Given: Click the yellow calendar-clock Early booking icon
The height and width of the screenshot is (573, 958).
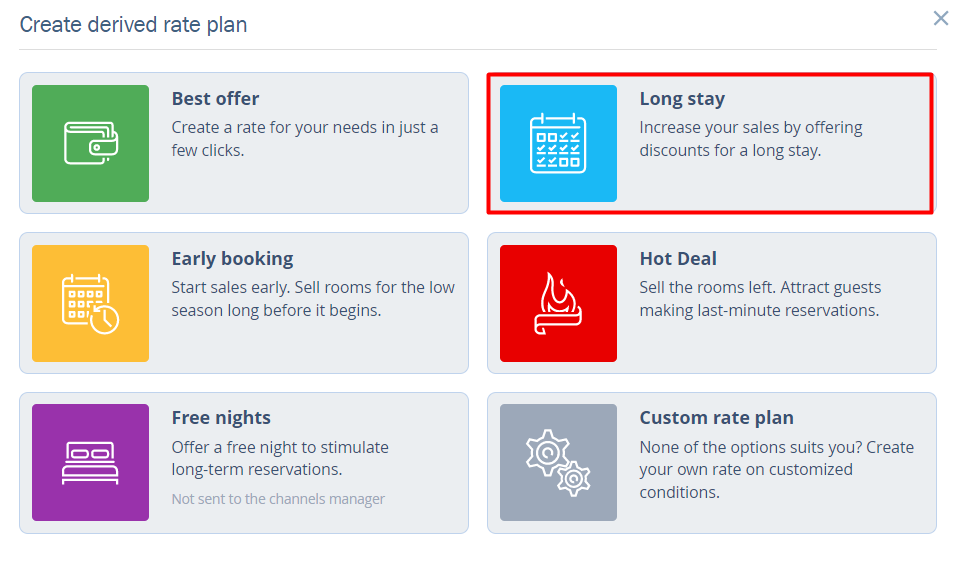Looking at the screenshot, I should (90, 303).
